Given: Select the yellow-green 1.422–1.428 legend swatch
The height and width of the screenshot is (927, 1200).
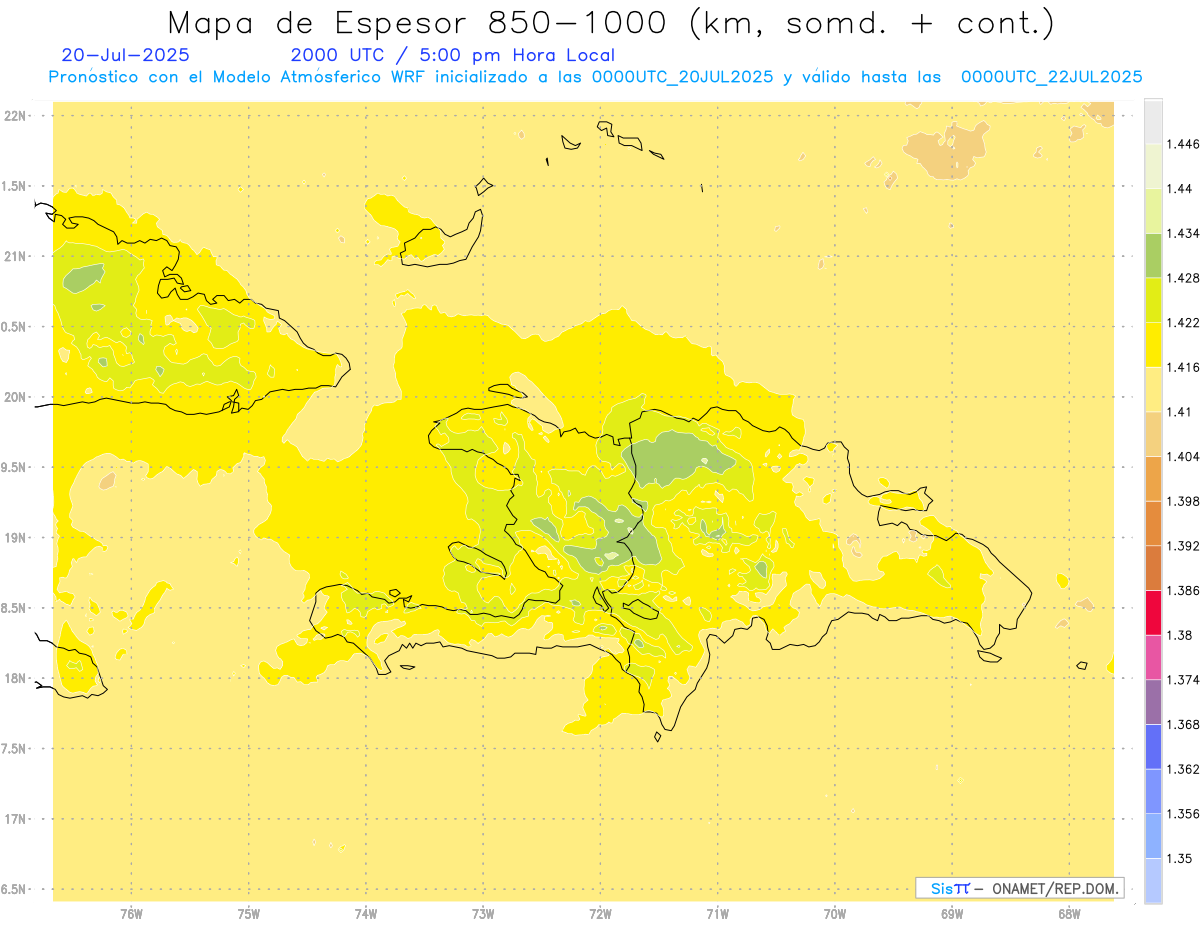Looking at the screenshot, I should [1153, 300].
